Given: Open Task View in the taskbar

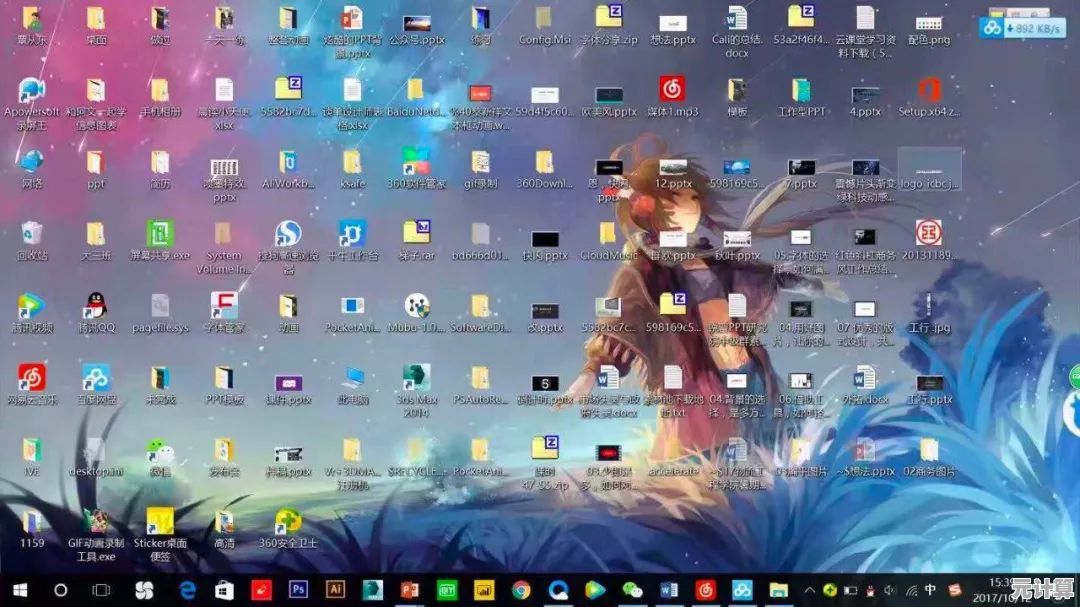Looking at the screenshot, I should [101, 590].
